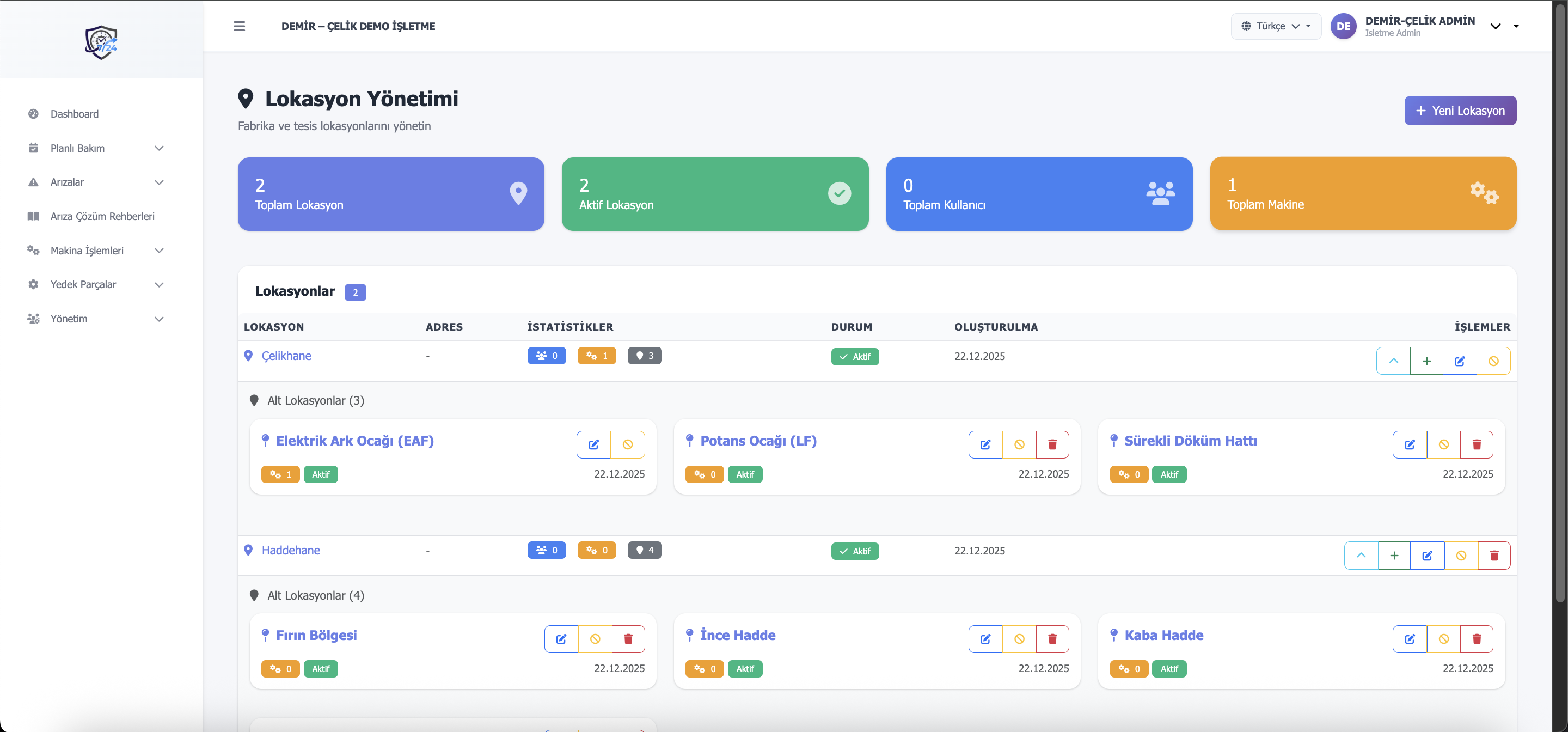Click the Yeni Lokasyon button

click(1460, 111)
